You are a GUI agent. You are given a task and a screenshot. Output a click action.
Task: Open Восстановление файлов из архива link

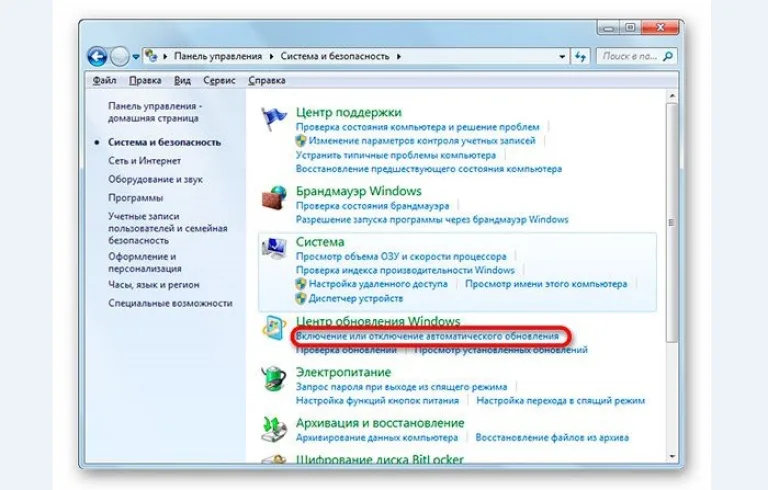pyautogui.click(x=552, y=438)
